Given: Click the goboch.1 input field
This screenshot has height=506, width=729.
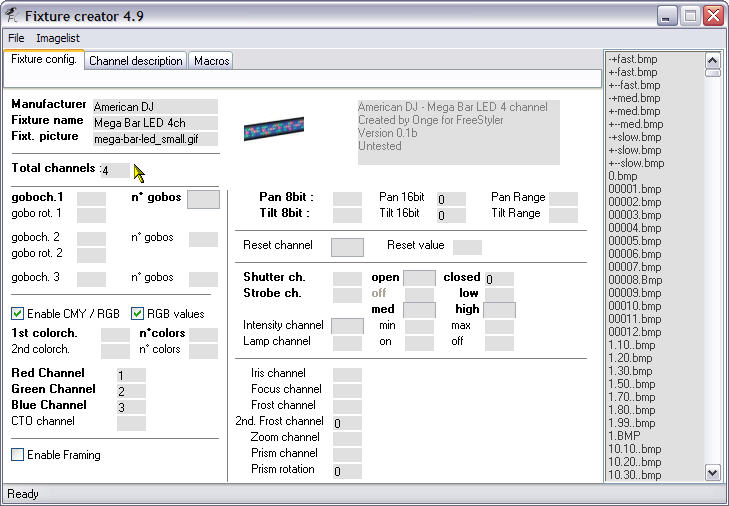Looking at the screenshot, I should [91, 199].
